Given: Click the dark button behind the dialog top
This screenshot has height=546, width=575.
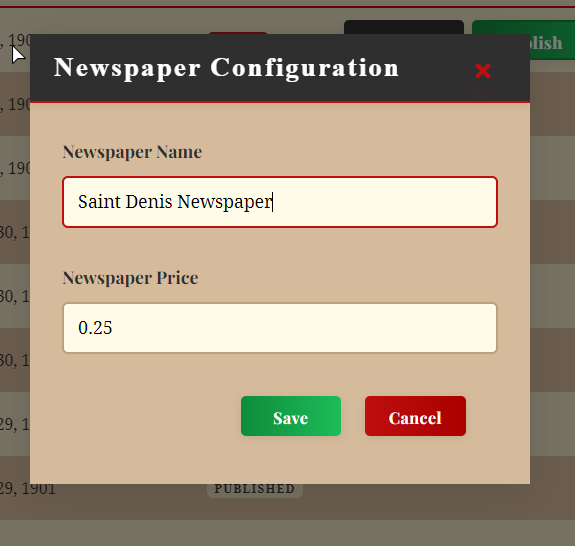Looking at the screenshot, I should [404, 27].
